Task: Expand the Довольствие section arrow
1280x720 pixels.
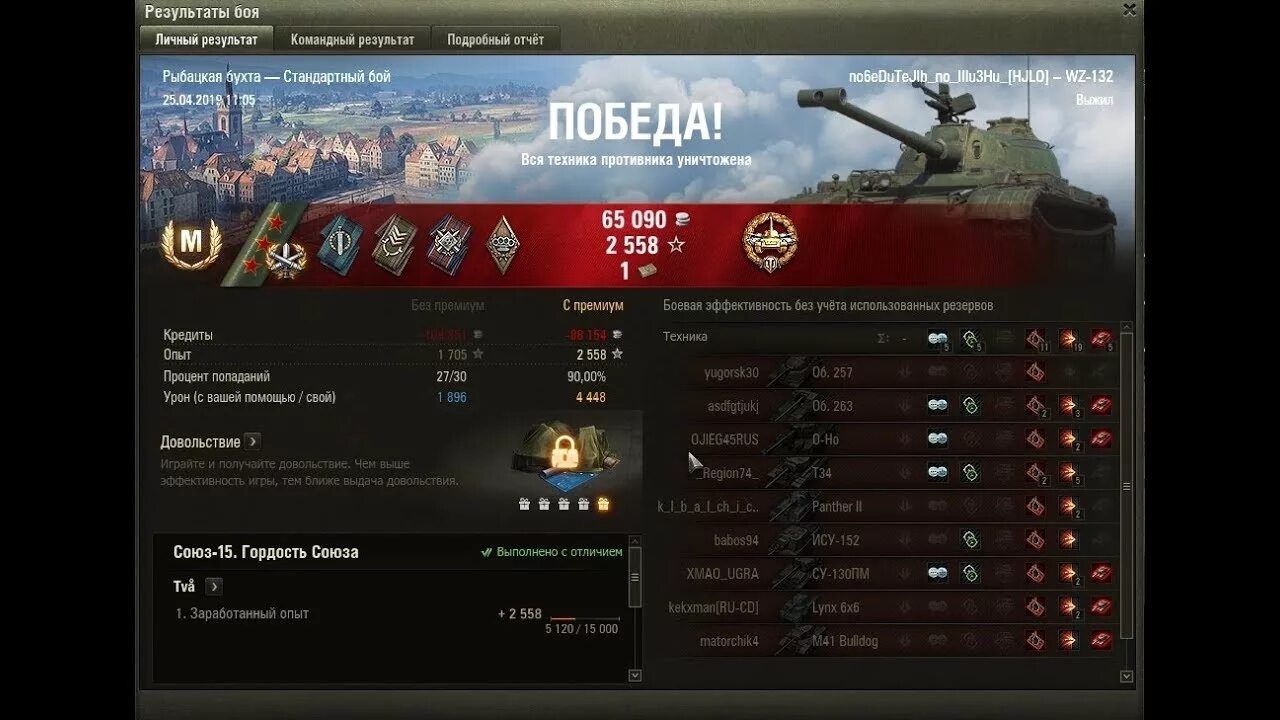Action: [x=253, y=441]
